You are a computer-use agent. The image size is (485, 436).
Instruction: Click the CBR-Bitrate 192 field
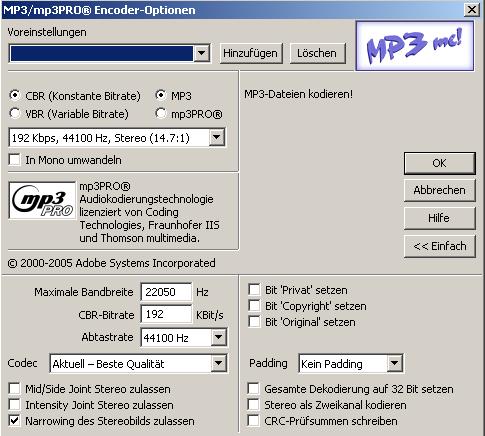[x=166, y=314]
